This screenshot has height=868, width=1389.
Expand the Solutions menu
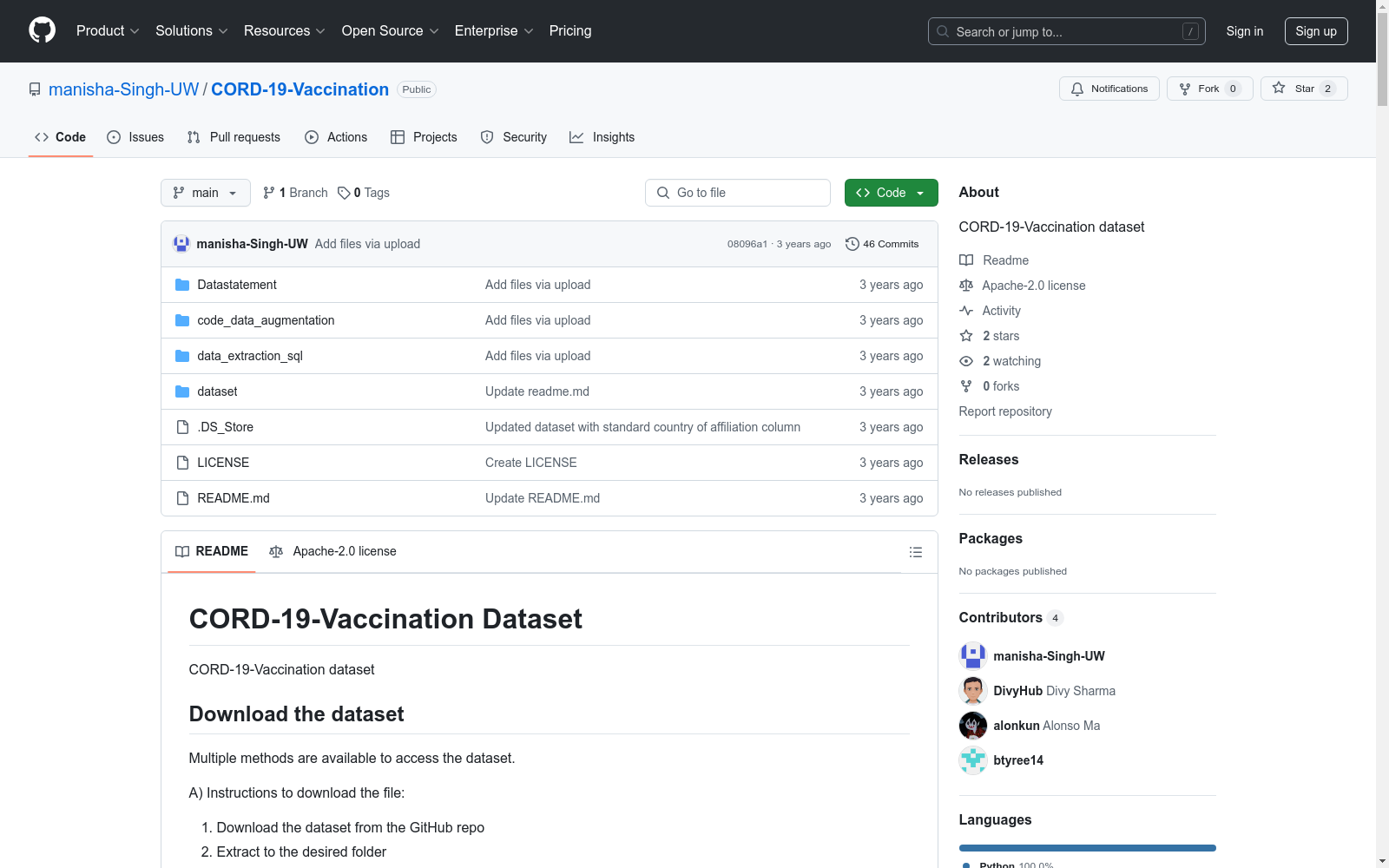click(x=192, y=30)
